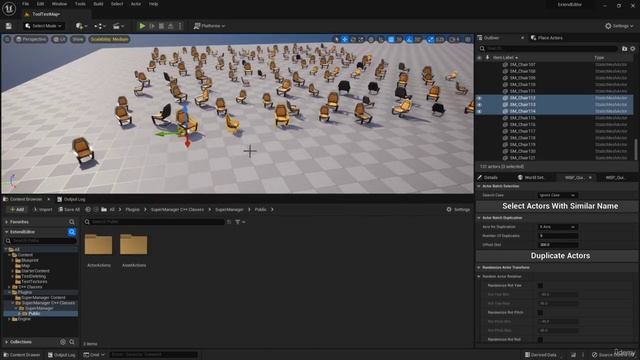
Task: Activate the scale gizmo tool
Action: pyautogui.click(x=361, y=39)
